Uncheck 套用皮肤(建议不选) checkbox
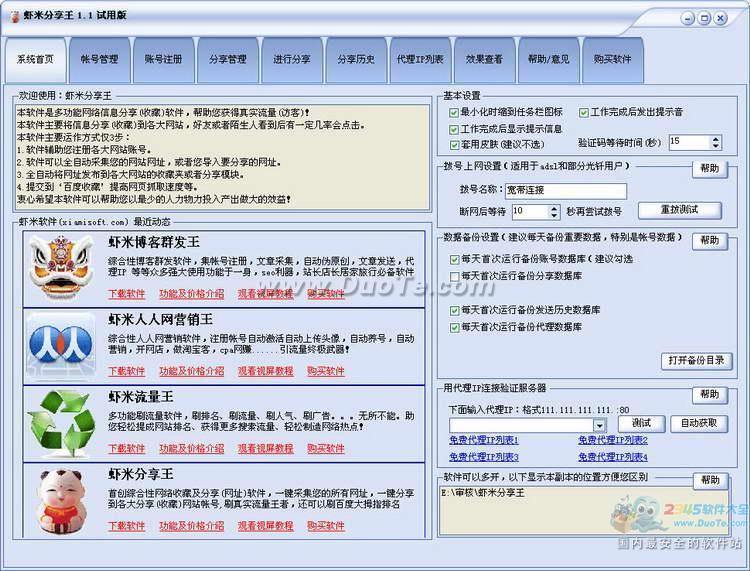The height and width of the screenshot is (571, 750). point(454,145)
